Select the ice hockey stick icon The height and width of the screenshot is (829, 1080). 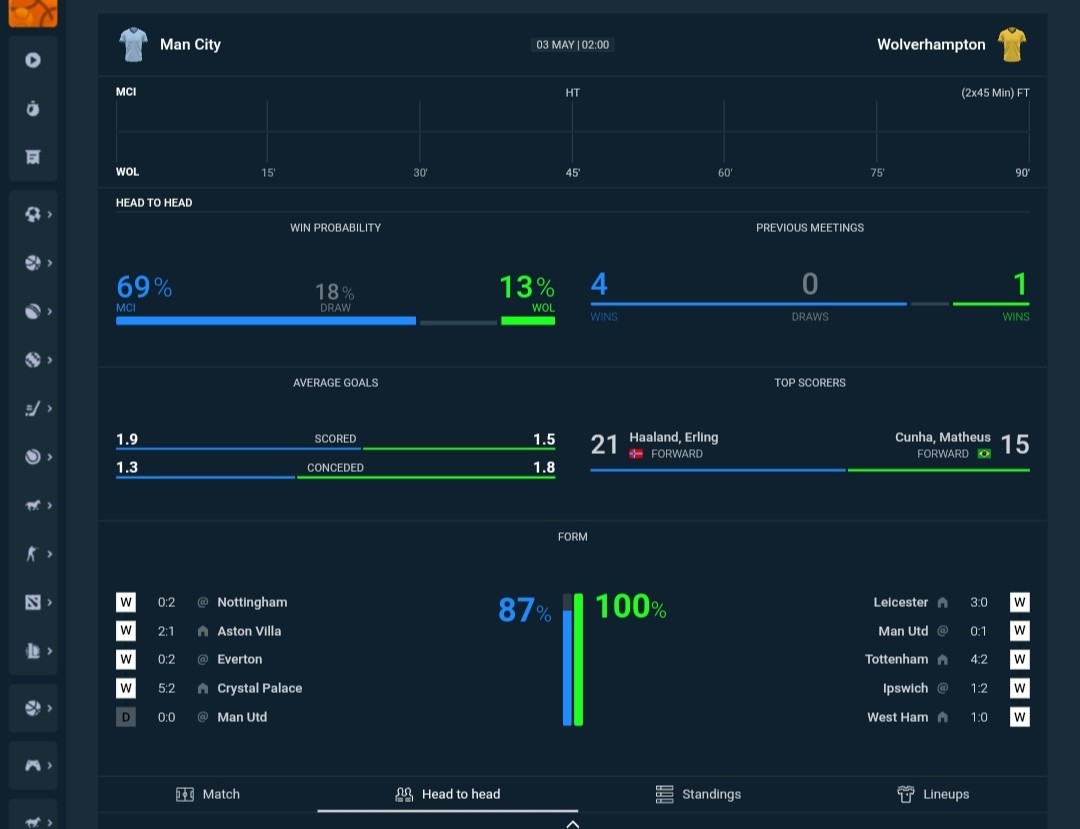pyautogui.click(x=32, y=408)
